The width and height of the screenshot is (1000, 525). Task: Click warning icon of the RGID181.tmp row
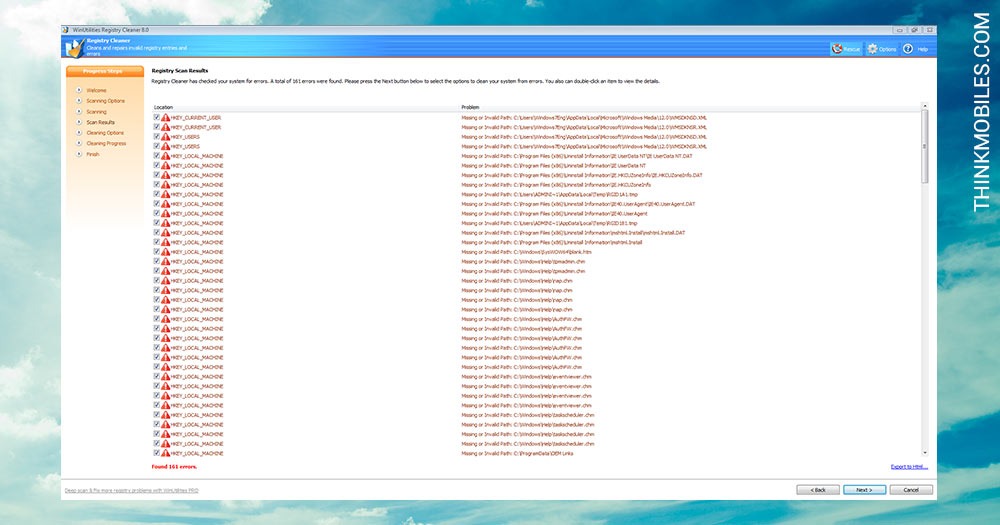(166, 223)
